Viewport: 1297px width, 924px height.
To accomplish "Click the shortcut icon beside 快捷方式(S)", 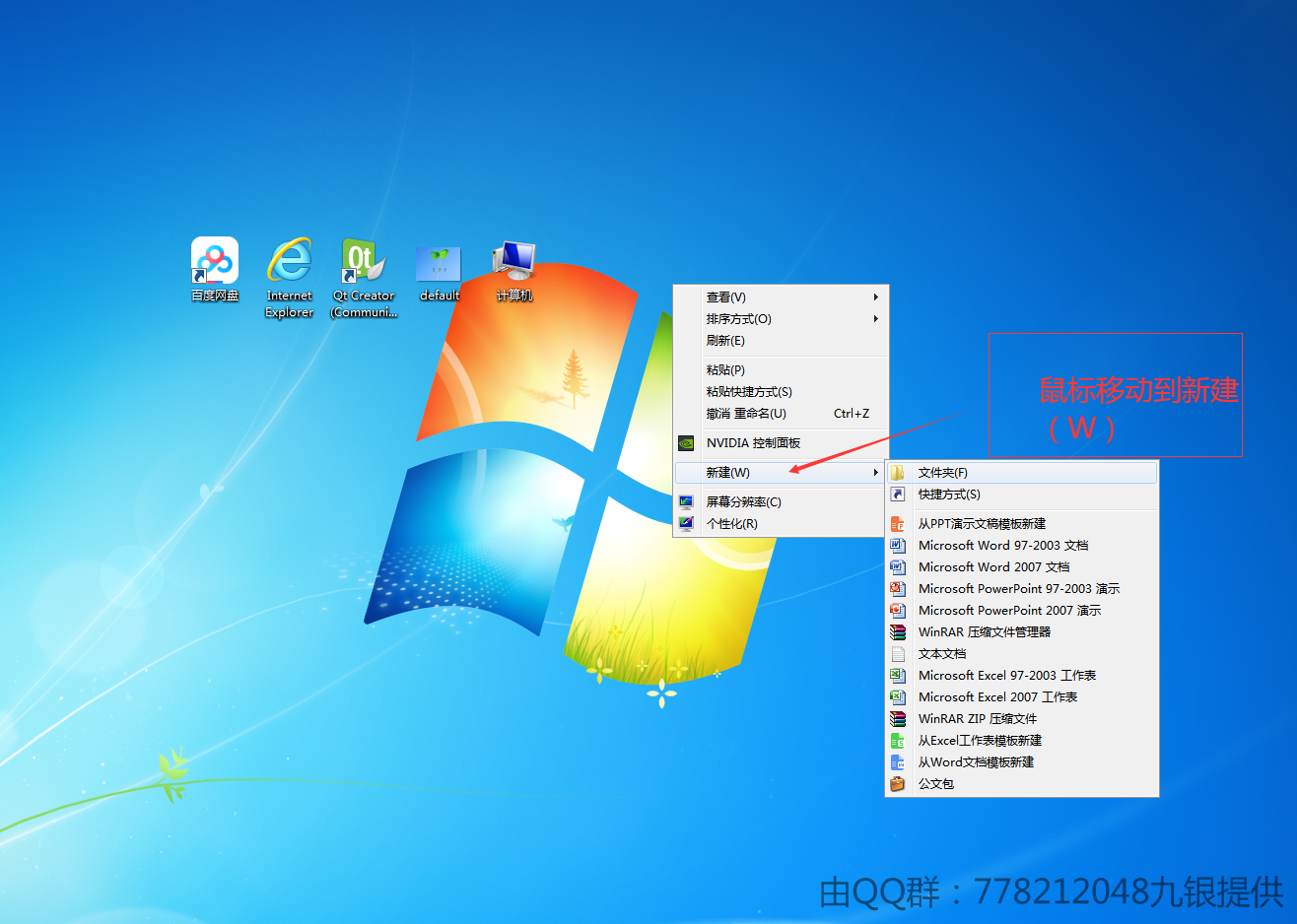I will 898,495.
